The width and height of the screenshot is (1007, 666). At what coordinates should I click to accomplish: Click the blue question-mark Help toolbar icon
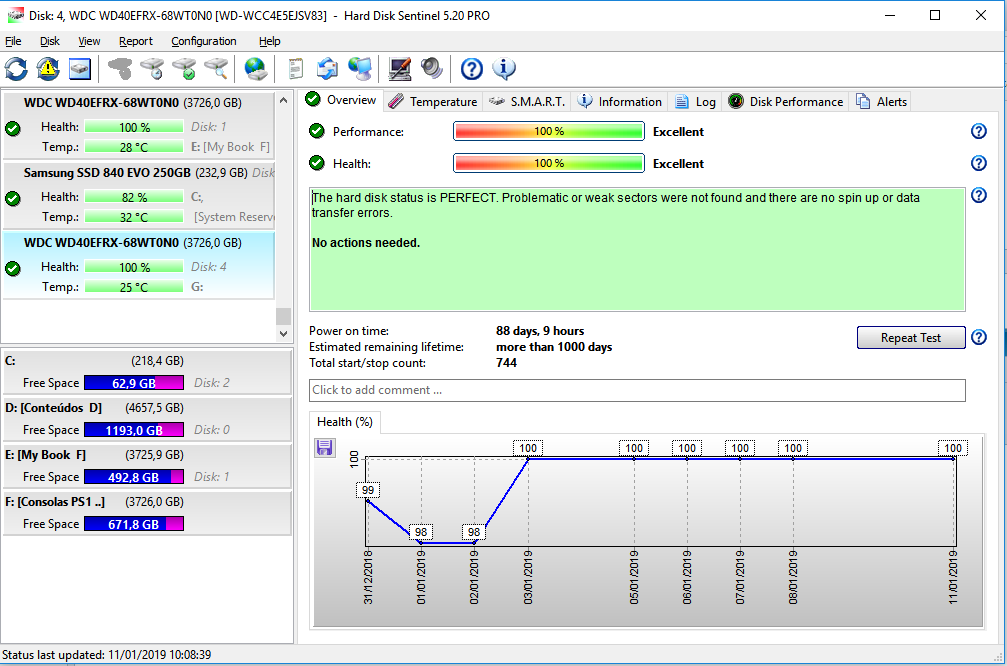pos(472,69)
